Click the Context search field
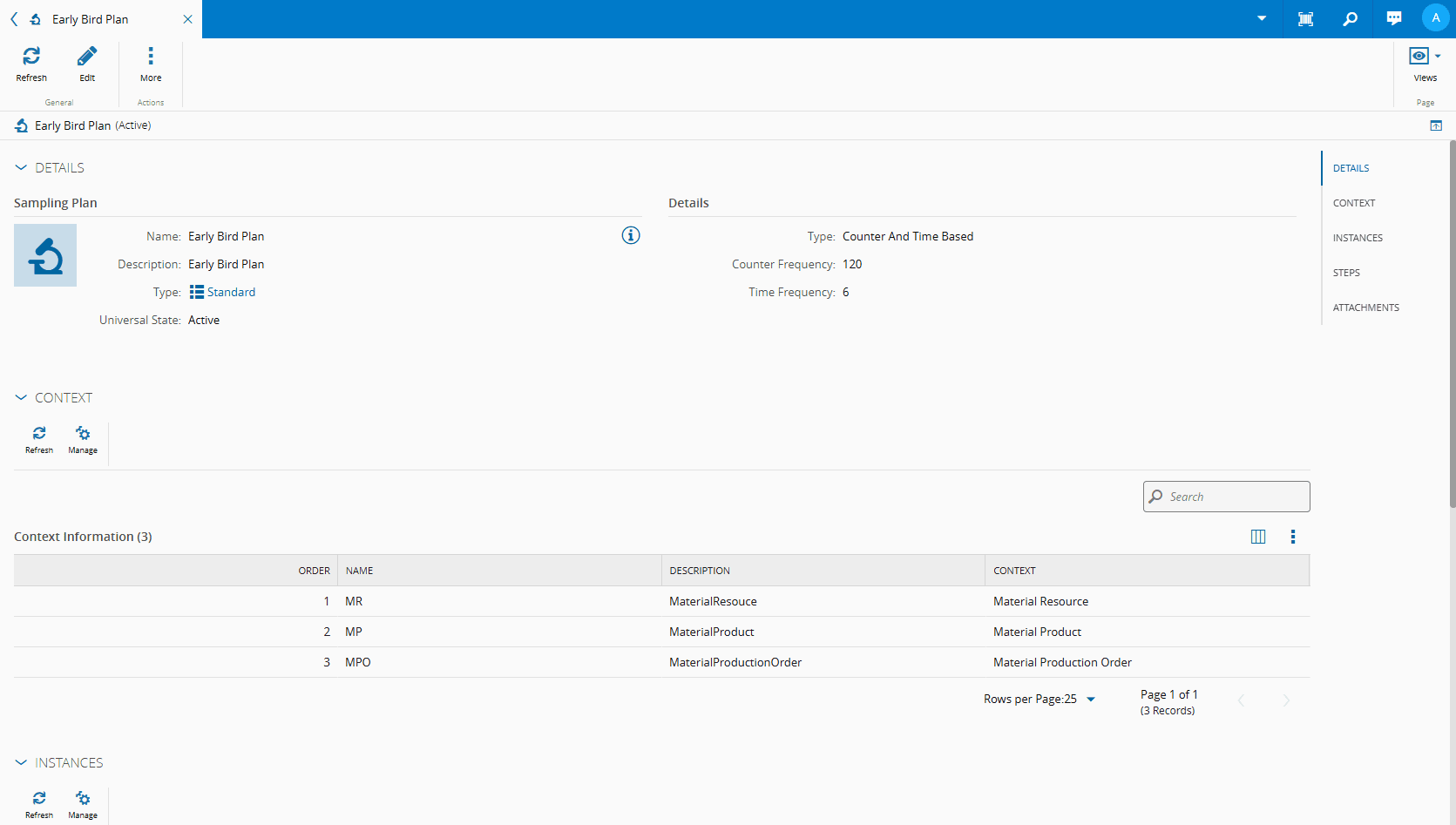 pyautogui.click(x=1234, y=497)
